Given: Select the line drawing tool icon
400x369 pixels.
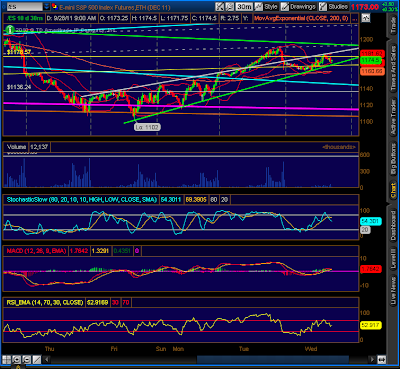Looking at the screenshot, I should tap(37, 360).
